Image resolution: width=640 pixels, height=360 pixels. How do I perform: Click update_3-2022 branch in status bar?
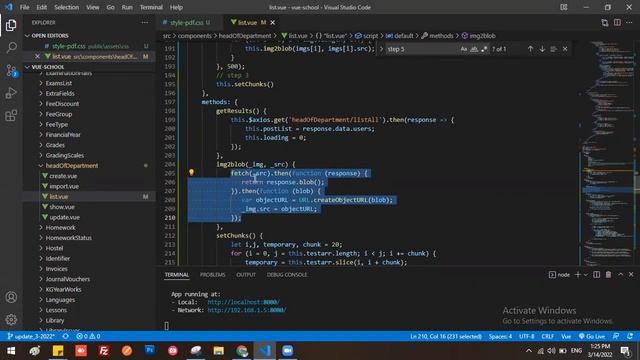pos(31,336)
